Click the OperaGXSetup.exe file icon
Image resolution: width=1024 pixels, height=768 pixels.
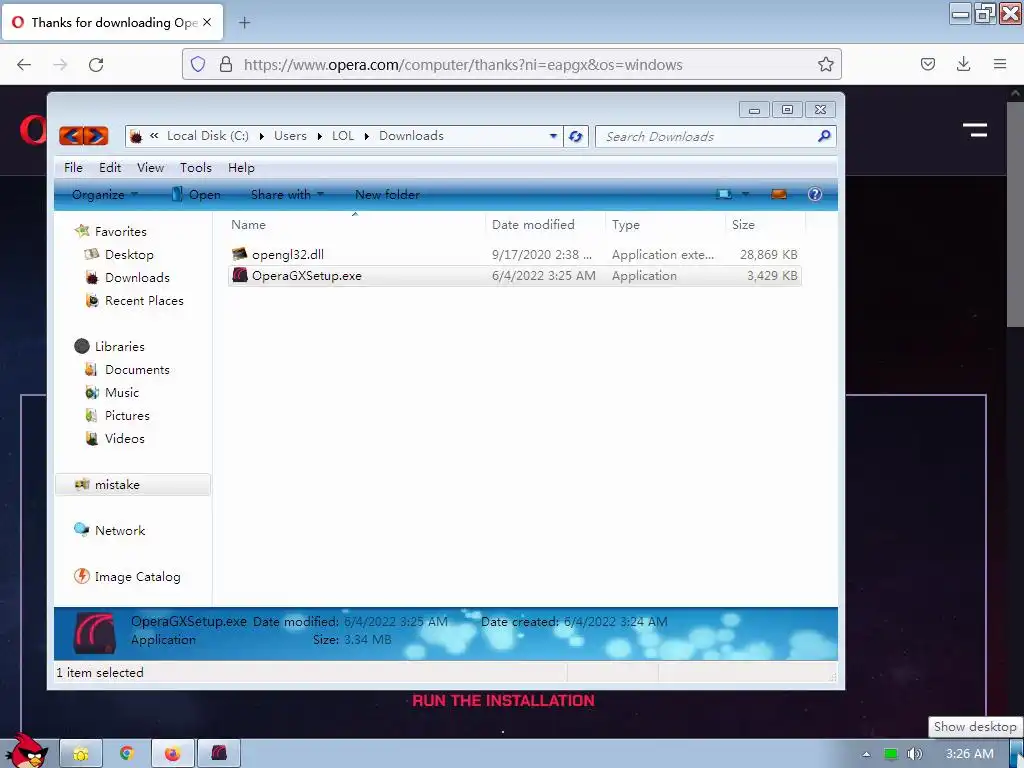click(x=240, y=275)
